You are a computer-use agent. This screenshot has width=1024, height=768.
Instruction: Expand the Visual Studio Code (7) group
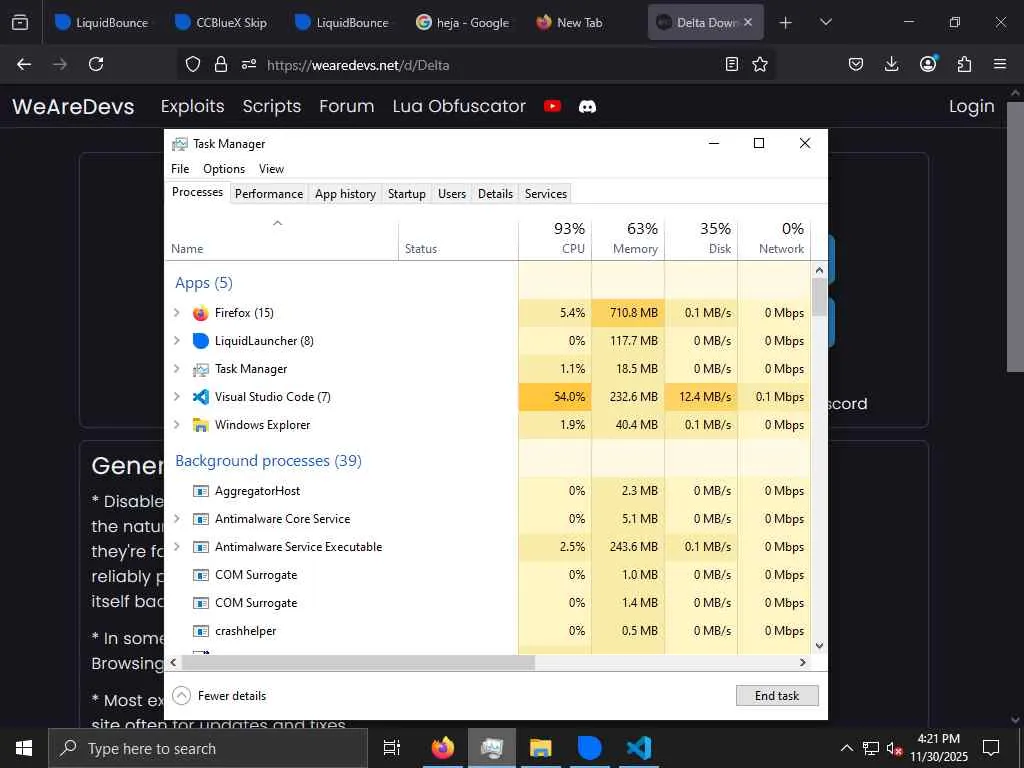176,396
